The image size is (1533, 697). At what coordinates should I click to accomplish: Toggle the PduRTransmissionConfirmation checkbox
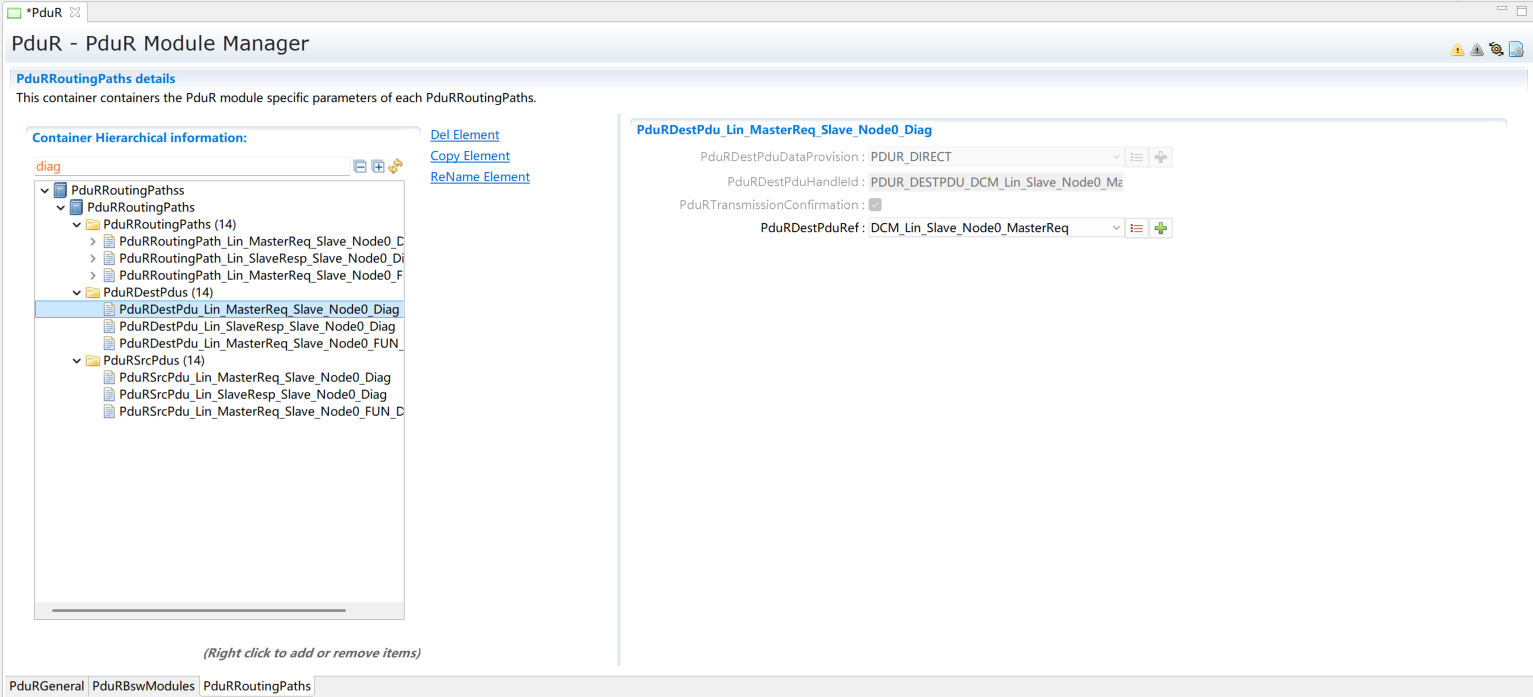click(x=875, y=205)
